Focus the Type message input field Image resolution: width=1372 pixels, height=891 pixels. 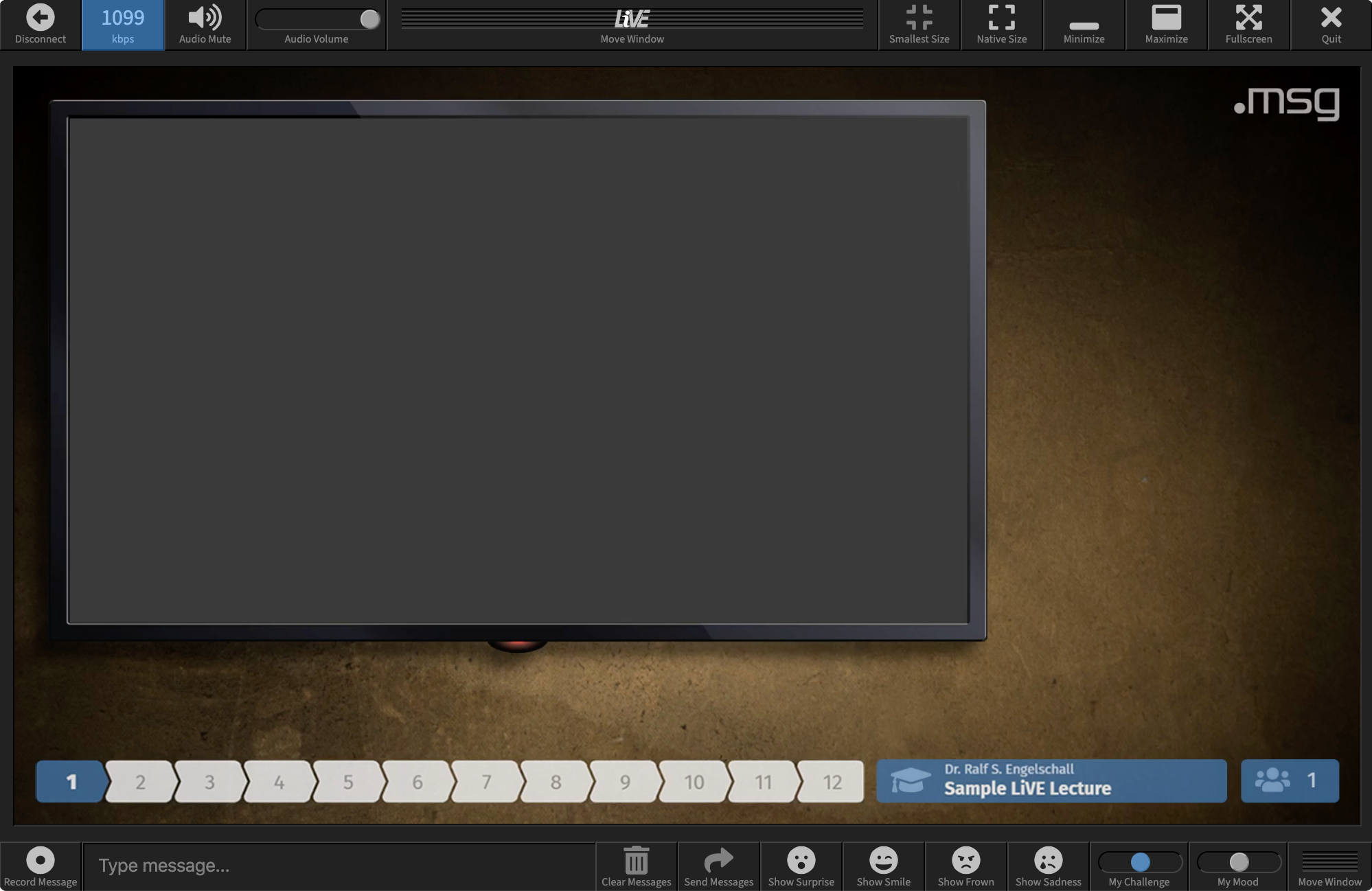(339, 866)
